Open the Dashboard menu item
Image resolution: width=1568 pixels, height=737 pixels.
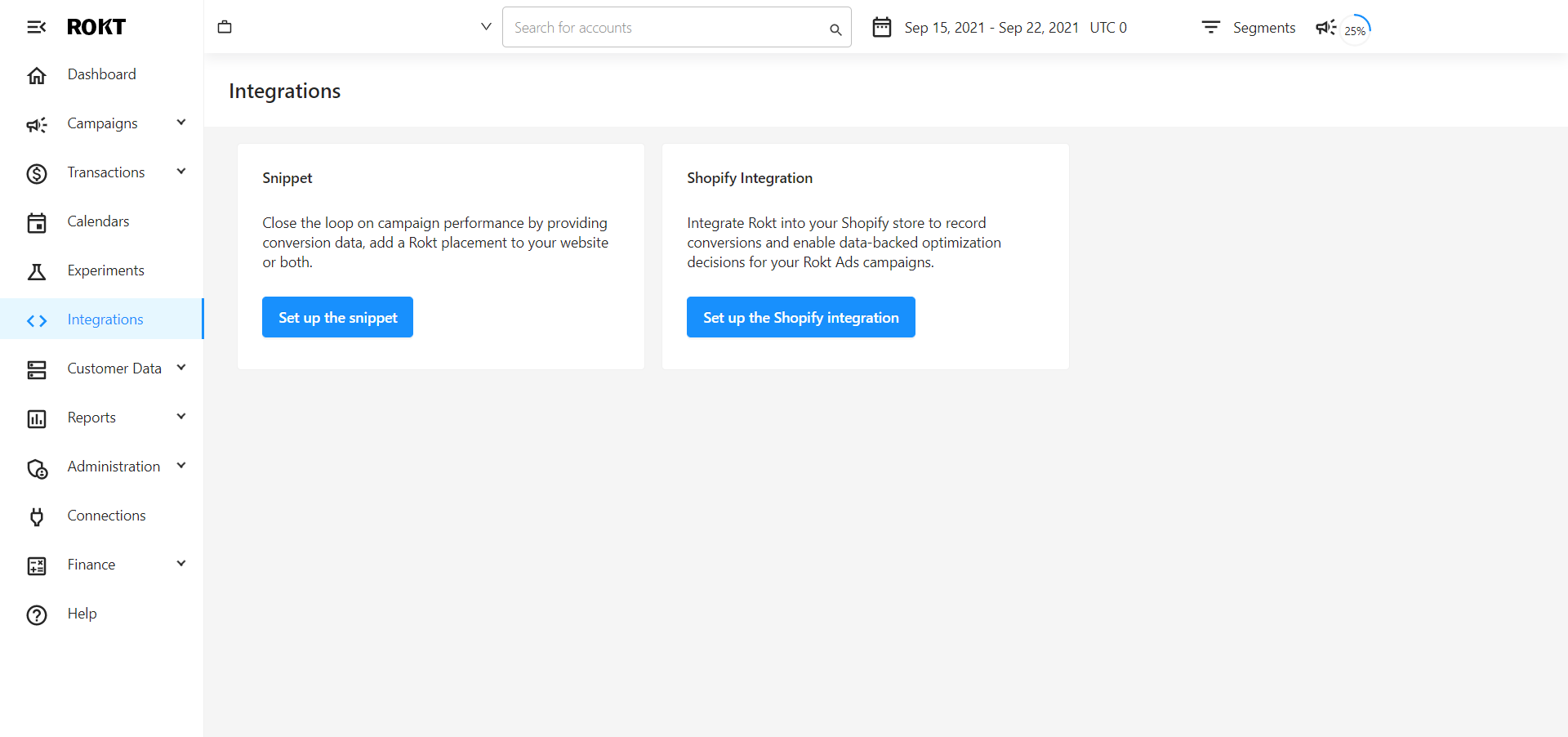click(x=101, y=74)
